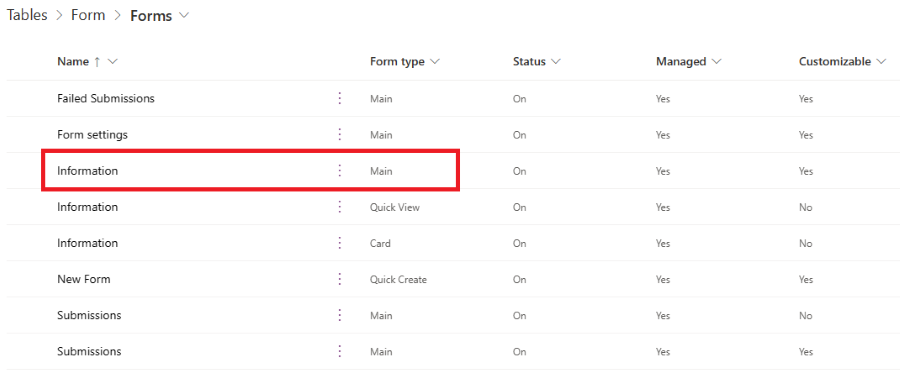Viewport: 900px width, 374px height.
Task: Sort by the Name column header
Action: pyautogui.click(x=73, y=62)
